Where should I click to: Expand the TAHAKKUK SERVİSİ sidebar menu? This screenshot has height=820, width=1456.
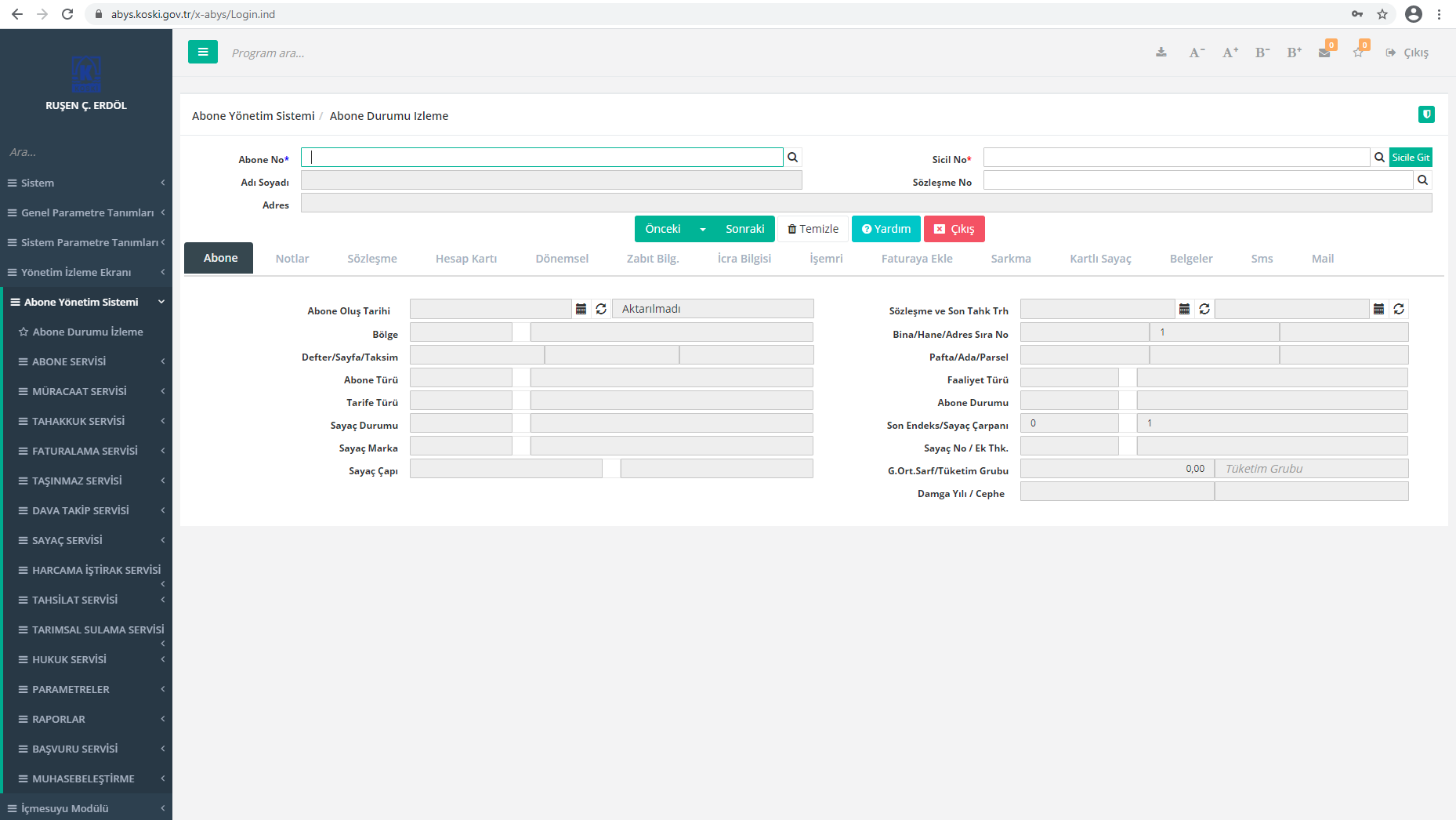78,421
